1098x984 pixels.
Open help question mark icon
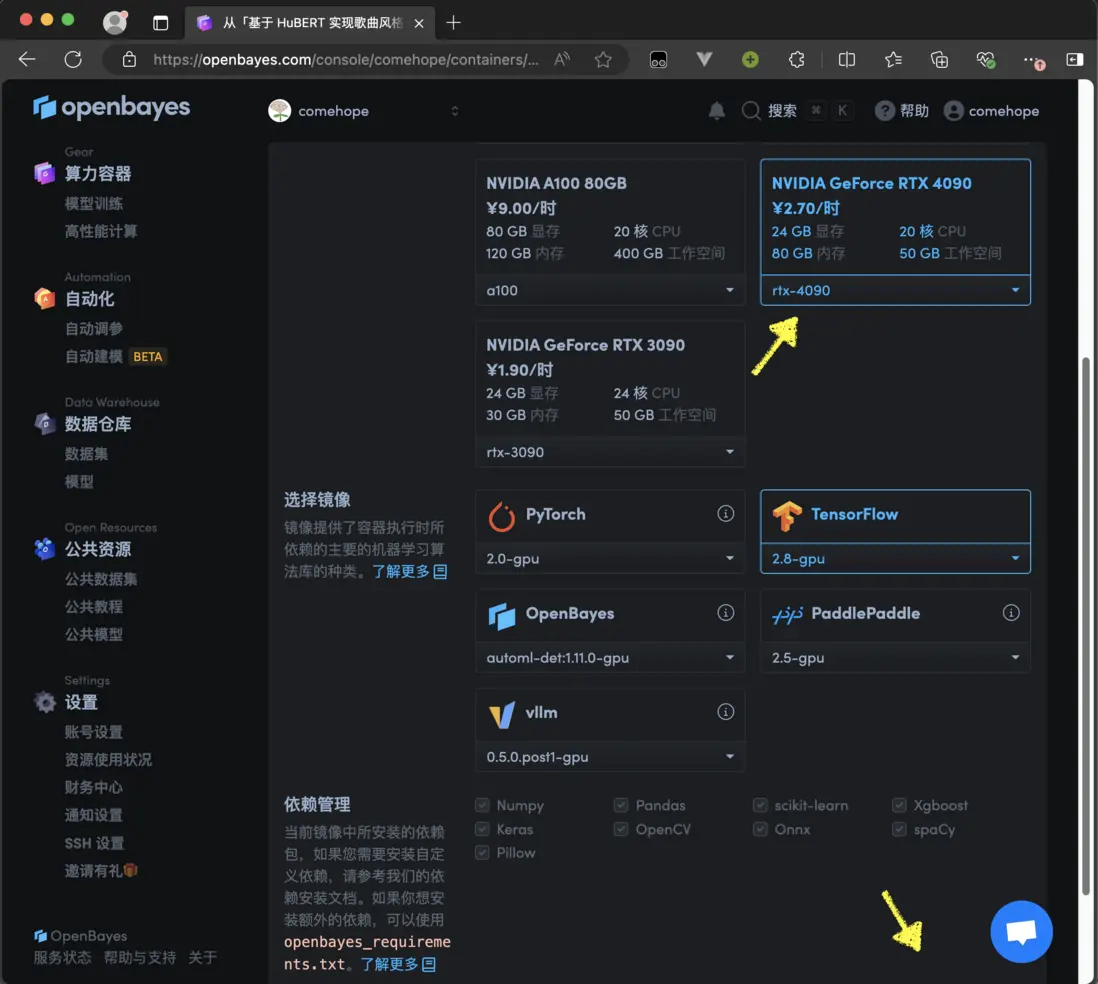tap(884, 111)
